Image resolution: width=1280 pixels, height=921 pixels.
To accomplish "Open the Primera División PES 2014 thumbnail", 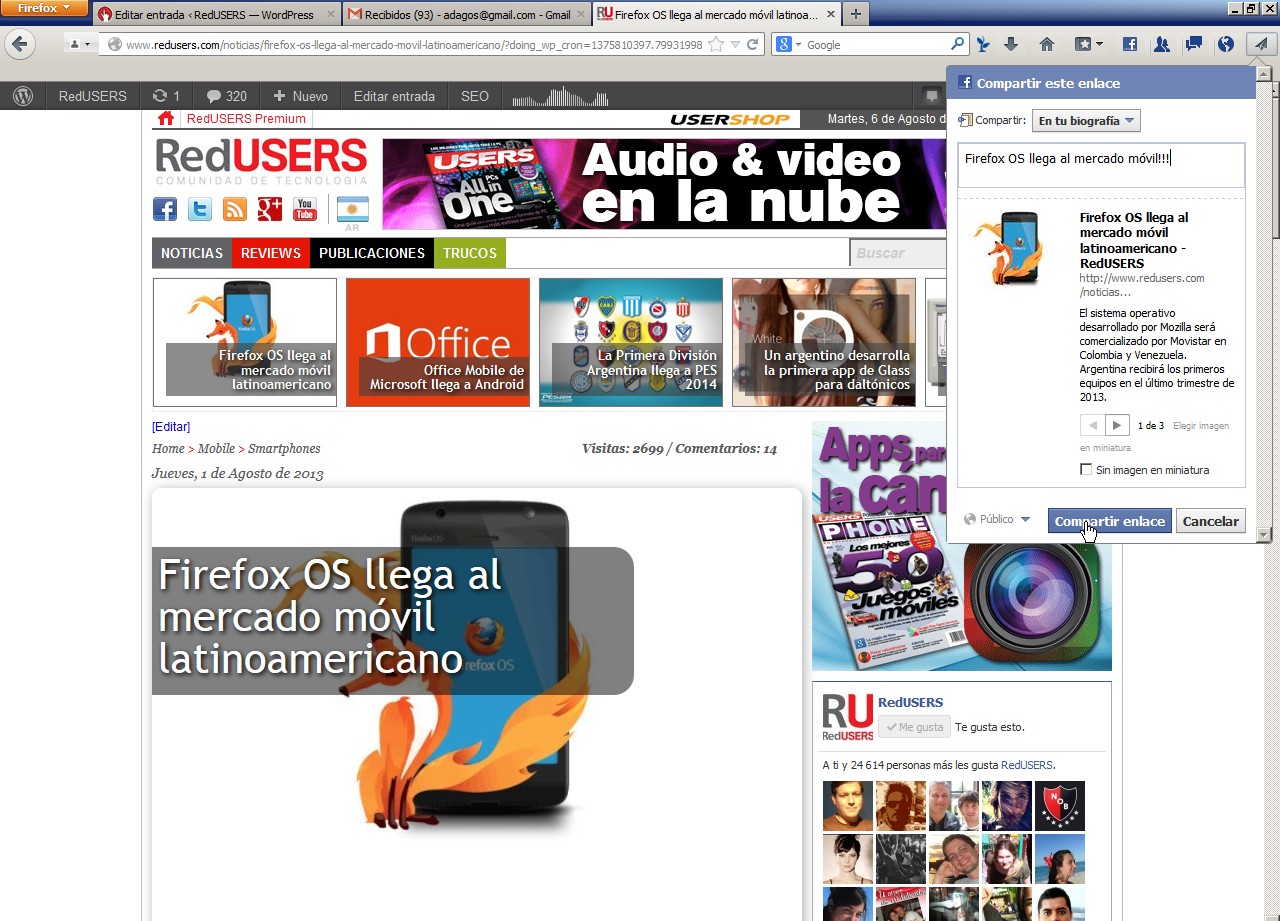I will tap(631, 342).
